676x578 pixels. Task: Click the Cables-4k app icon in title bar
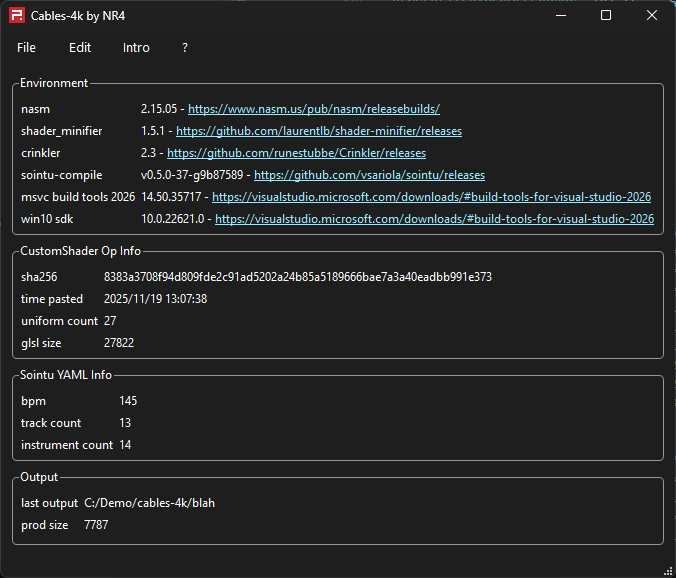pyautogui.click(x=17, y=15)
